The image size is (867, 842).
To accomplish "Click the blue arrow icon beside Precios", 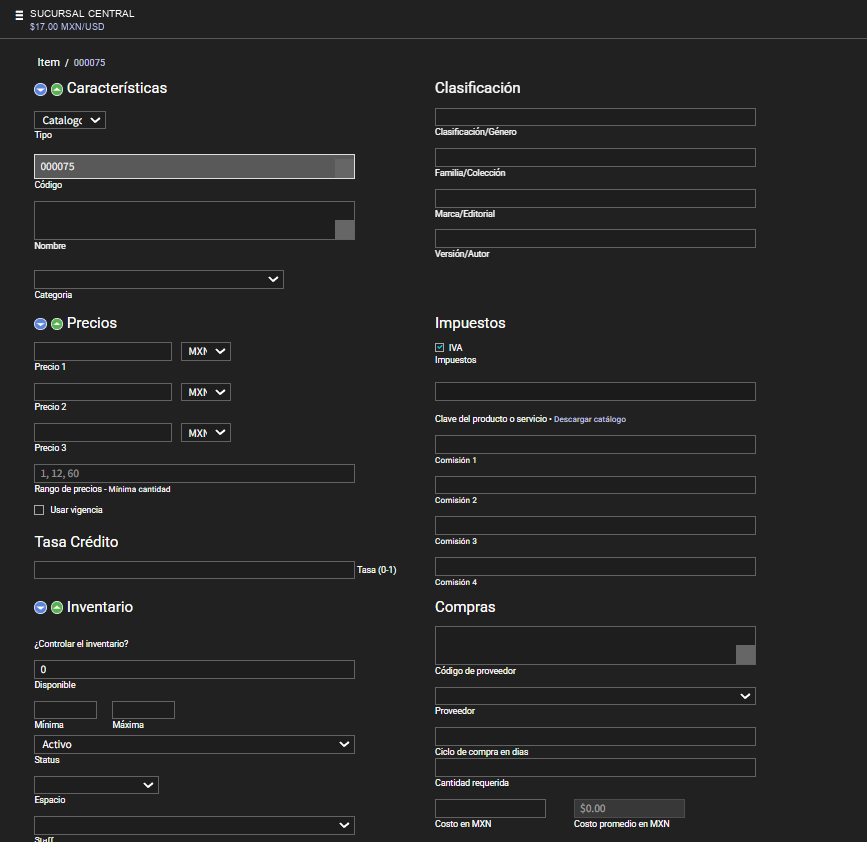I will coord(40,324).
